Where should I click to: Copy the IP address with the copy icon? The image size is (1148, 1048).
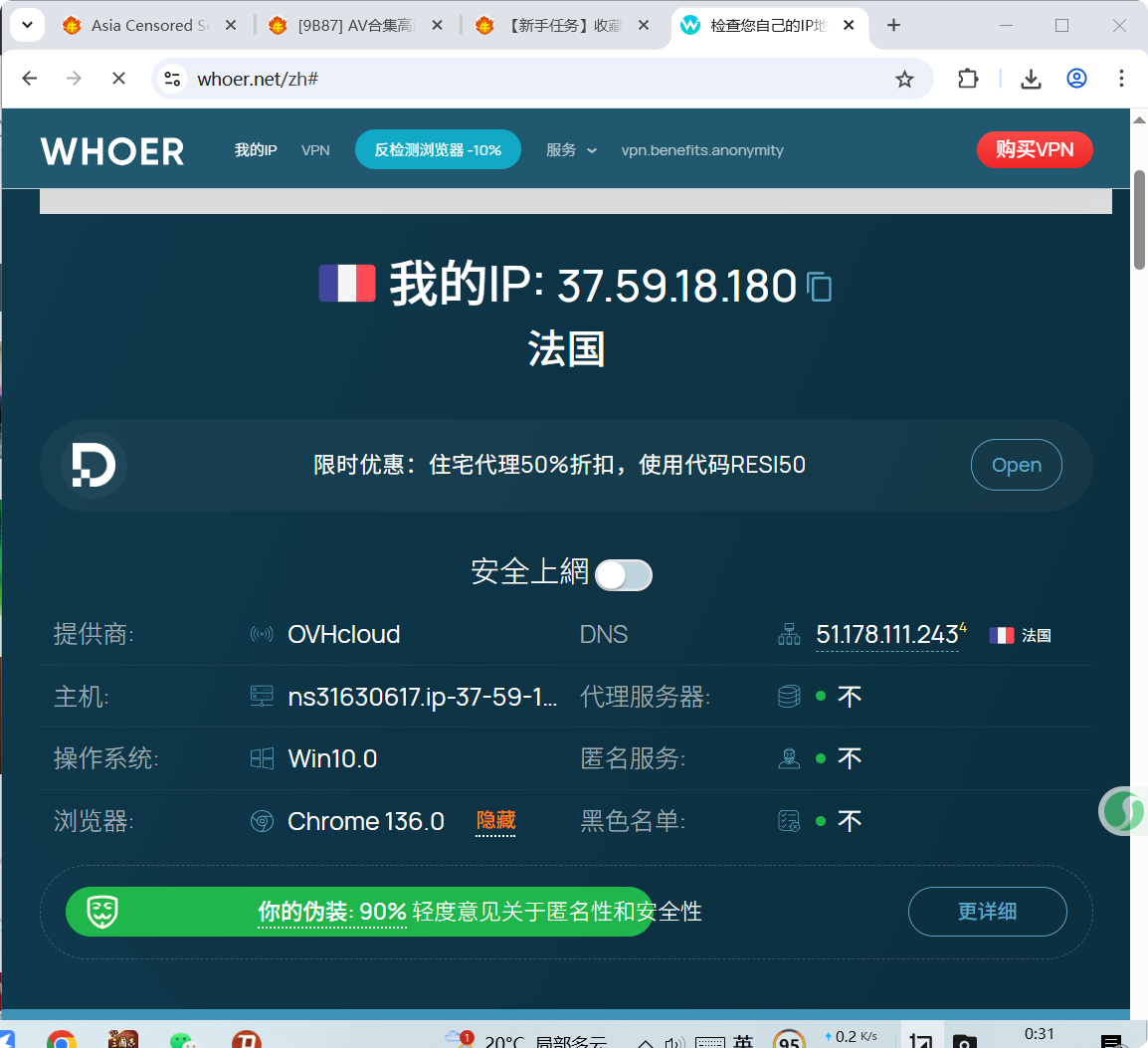820,287
